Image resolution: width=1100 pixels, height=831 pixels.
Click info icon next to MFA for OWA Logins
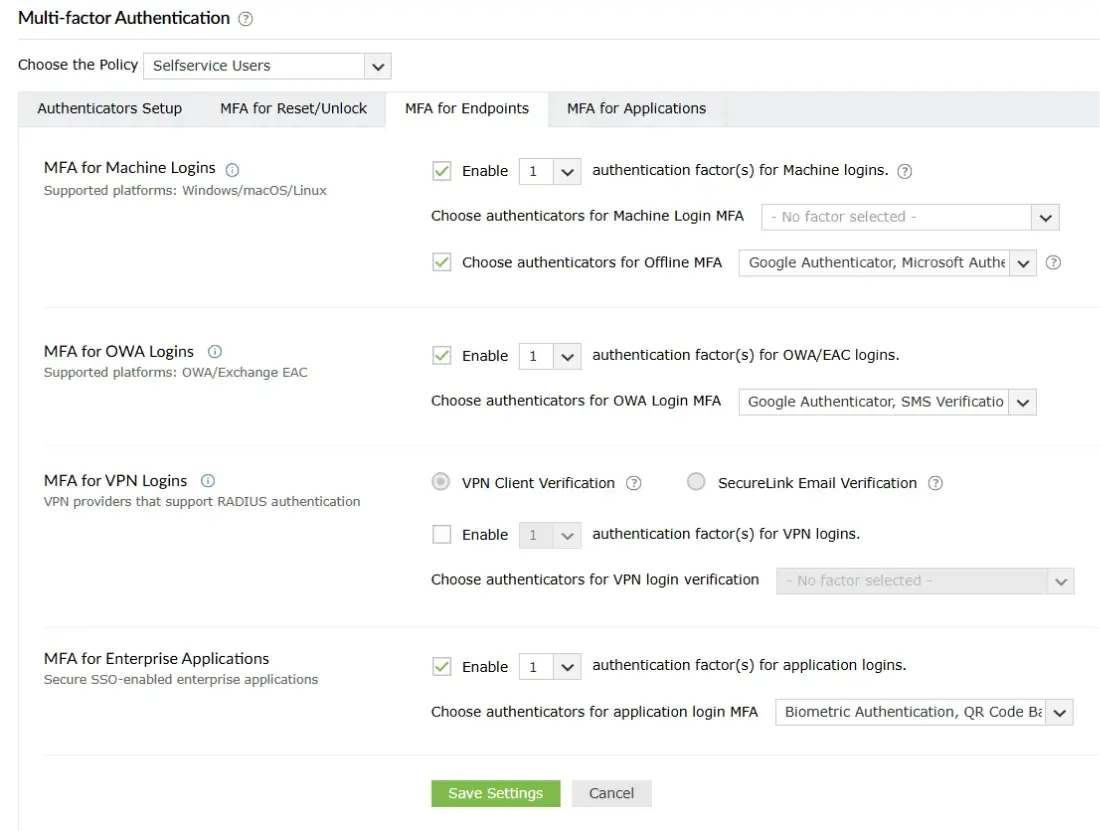215,352
